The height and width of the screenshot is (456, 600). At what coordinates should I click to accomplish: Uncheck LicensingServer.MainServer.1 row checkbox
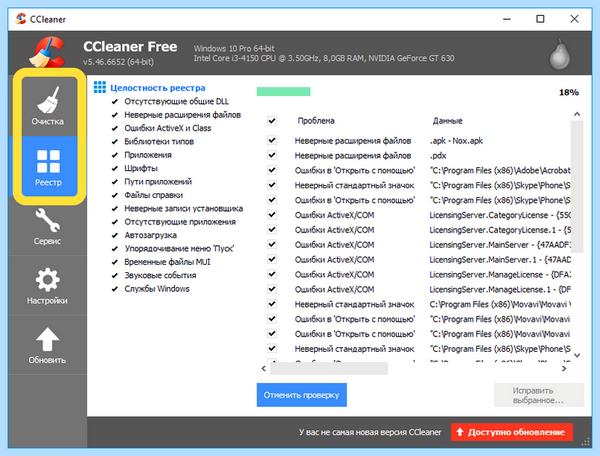(272, 259)
